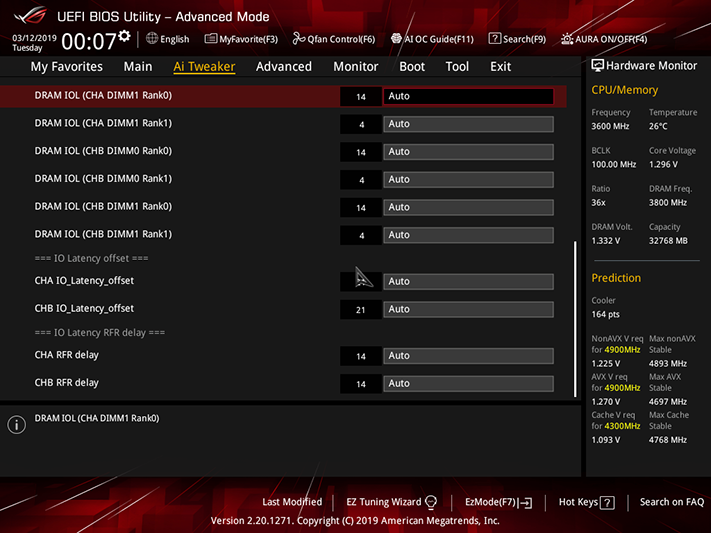Open the Advanced tab

tap(284, 67)
